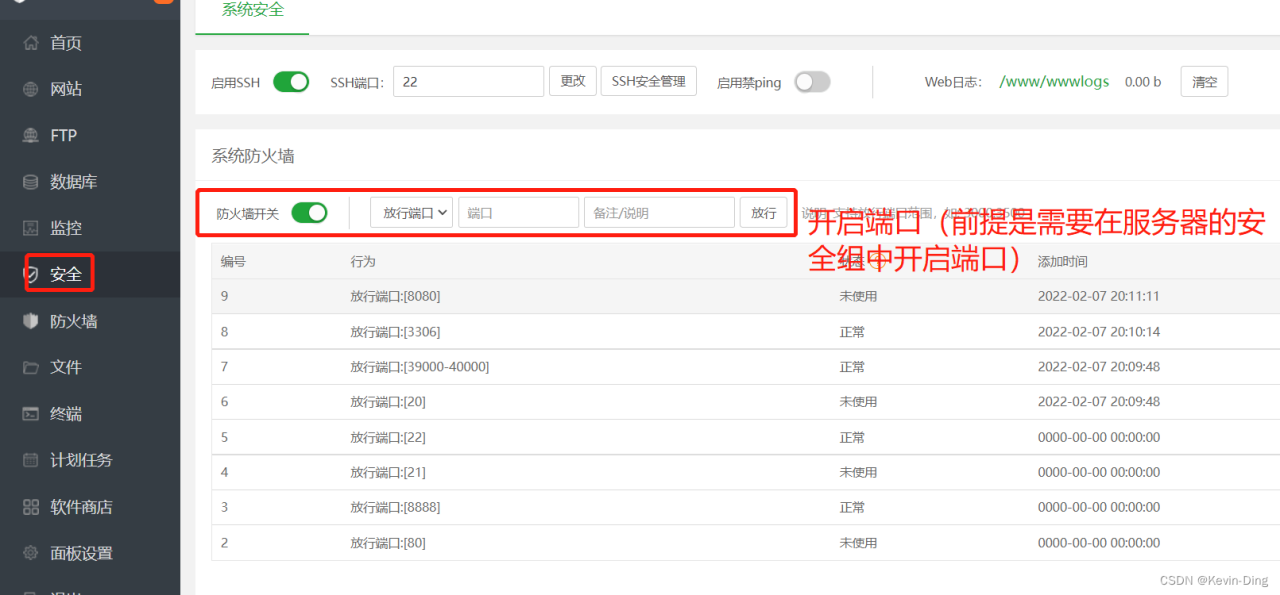The width and height of the screenshot is (1280, 595).
Task: Click the 未使用 status of port 80
Action: (x=858, y=543)
